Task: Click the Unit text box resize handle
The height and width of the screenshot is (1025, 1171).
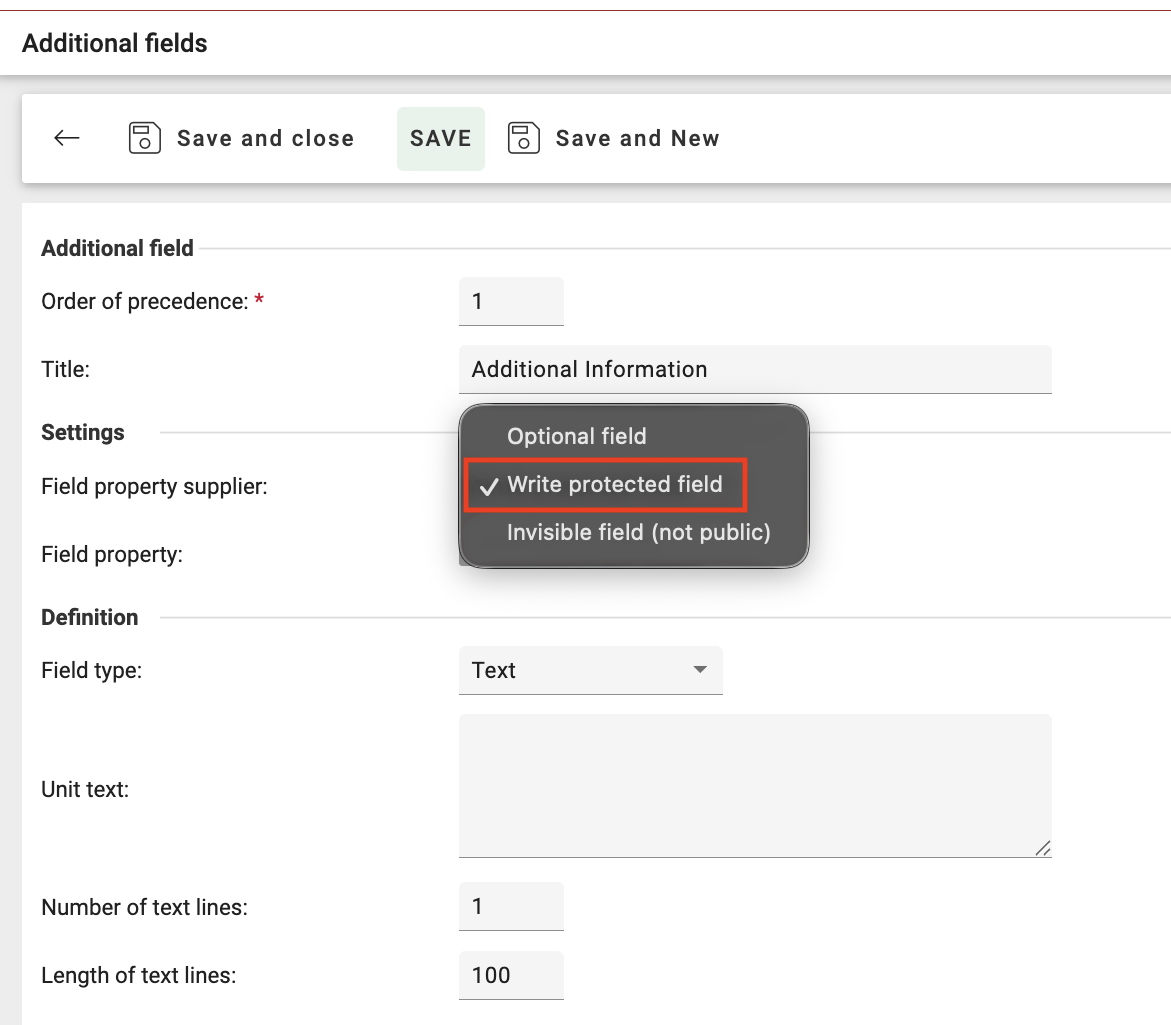Action: [1042, 848]
